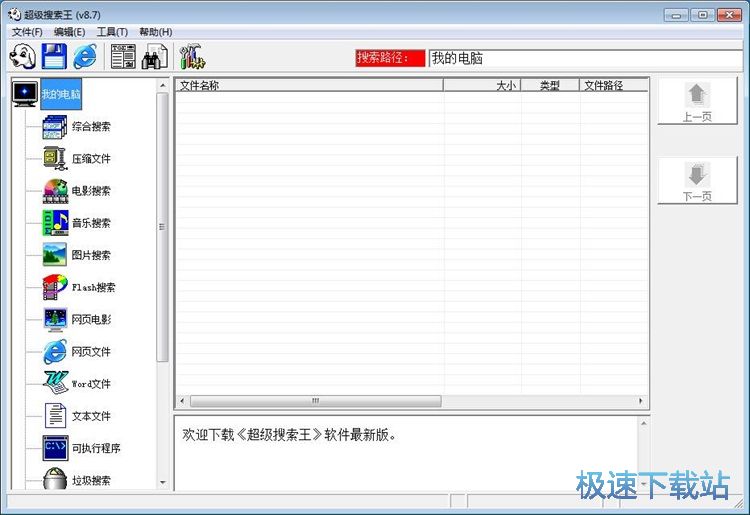Go to previous page with 上一页

pos(697,101)
